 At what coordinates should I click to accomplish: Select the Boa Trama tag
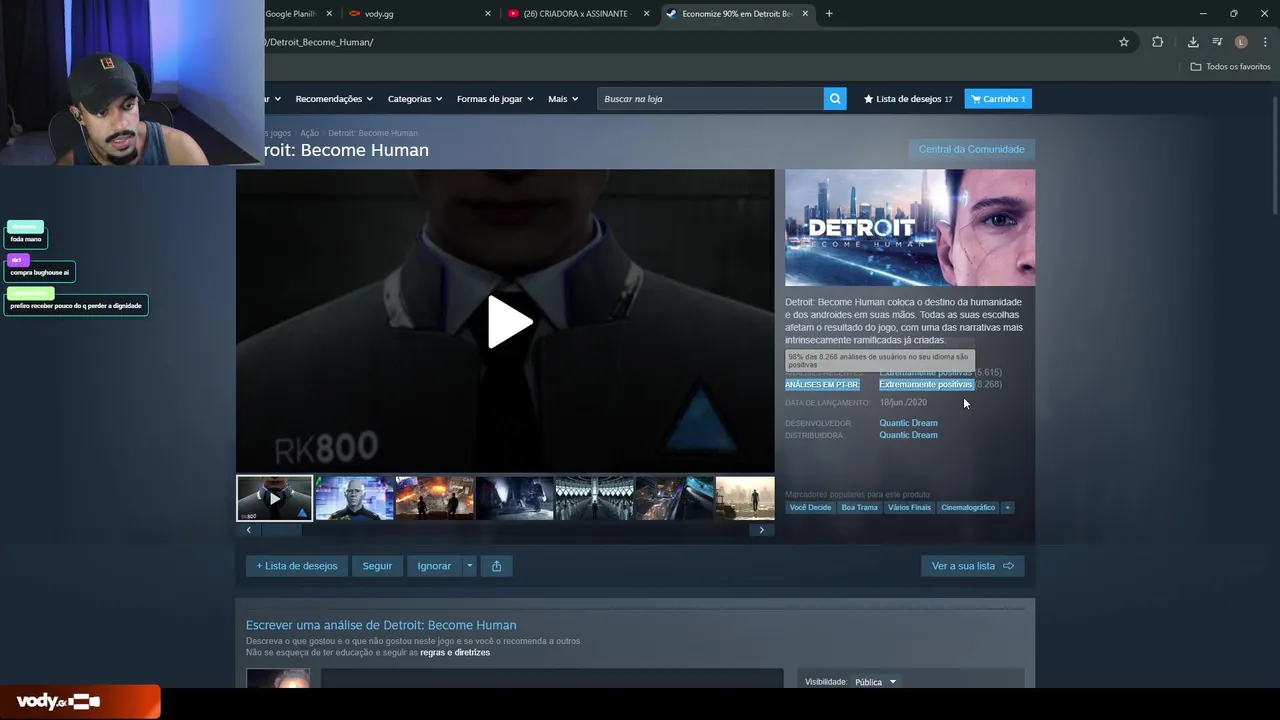pos(859,507)
